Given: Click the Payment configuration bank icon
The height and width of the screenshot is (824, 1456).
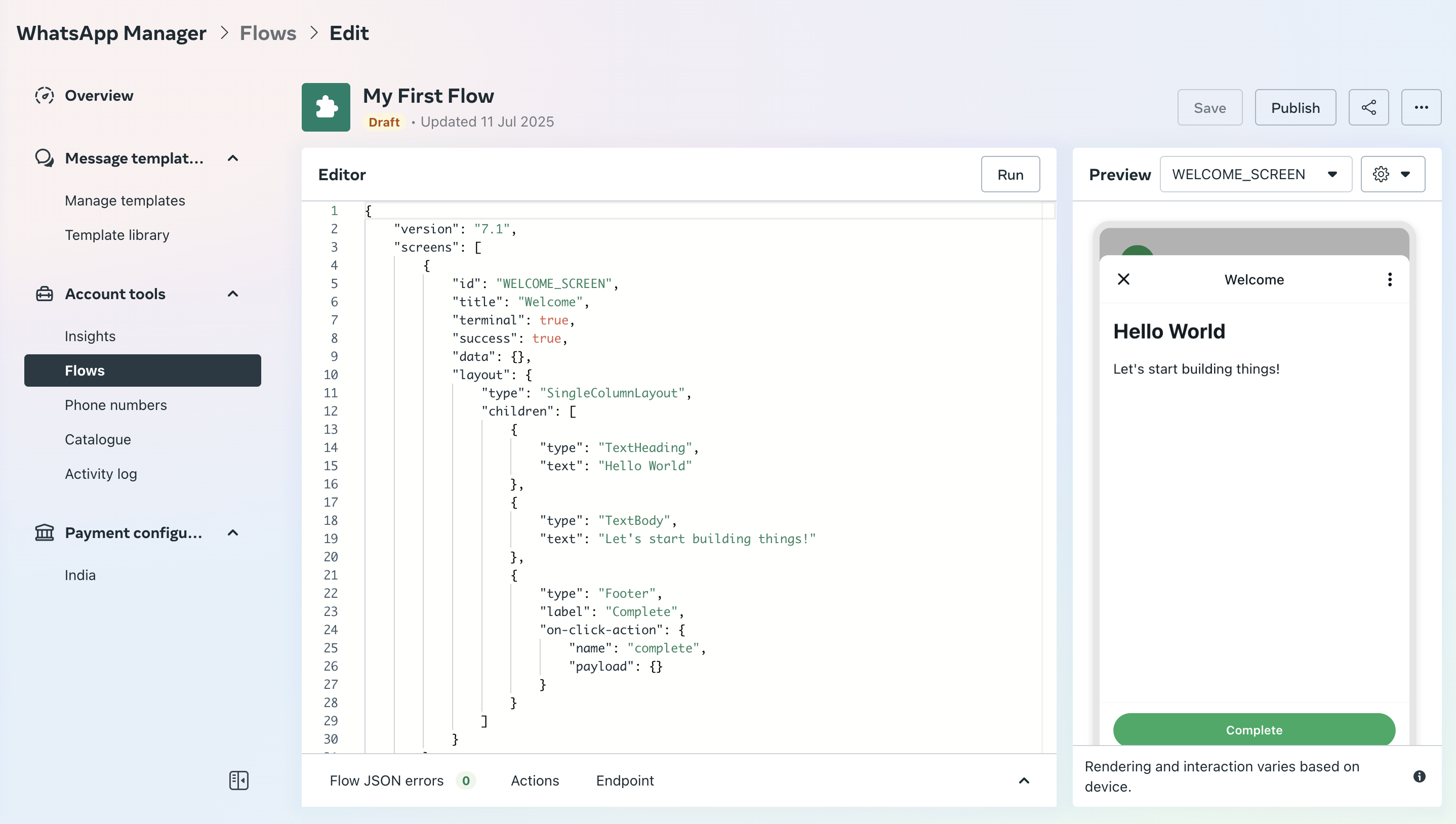Looking at the screenshot, I should pos(44,532).
